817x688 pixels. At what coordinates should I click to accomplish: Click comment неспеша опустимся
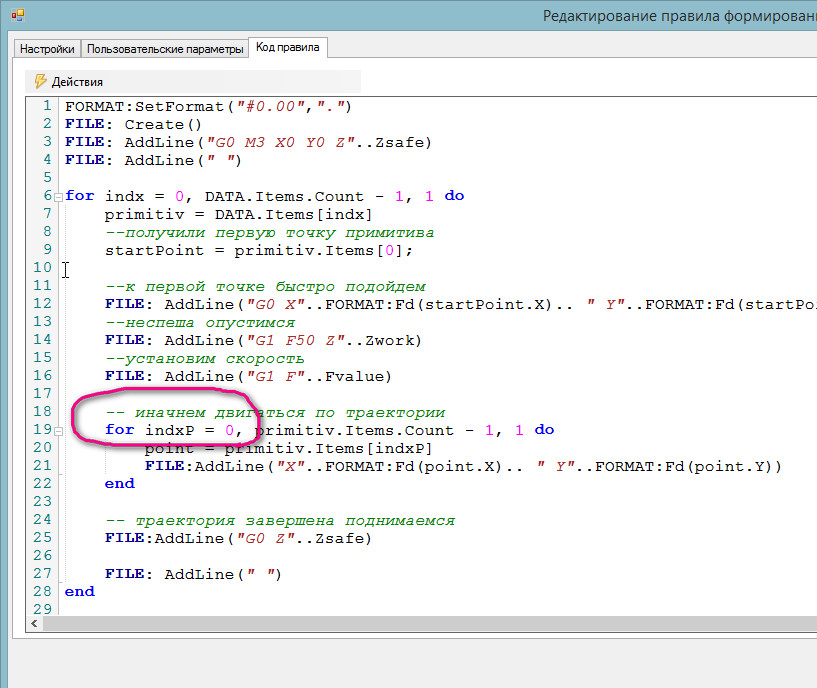[x=200, y=323]
